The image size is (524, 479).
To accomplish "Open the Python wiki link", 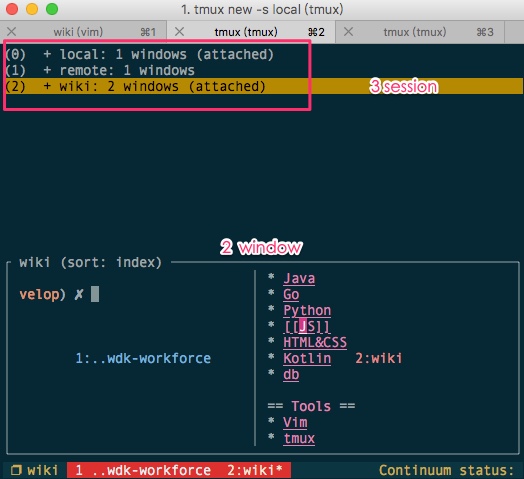I will click(x=307, y=311).
